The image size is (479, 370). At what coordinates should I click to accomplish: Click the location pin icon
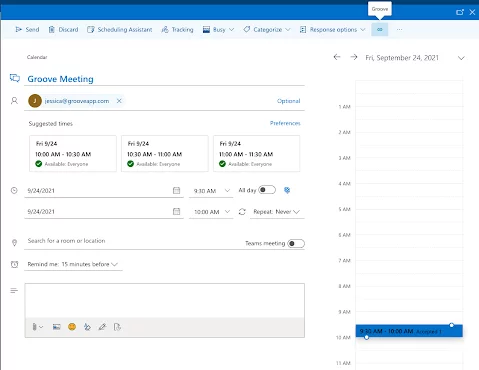[14, 243]
